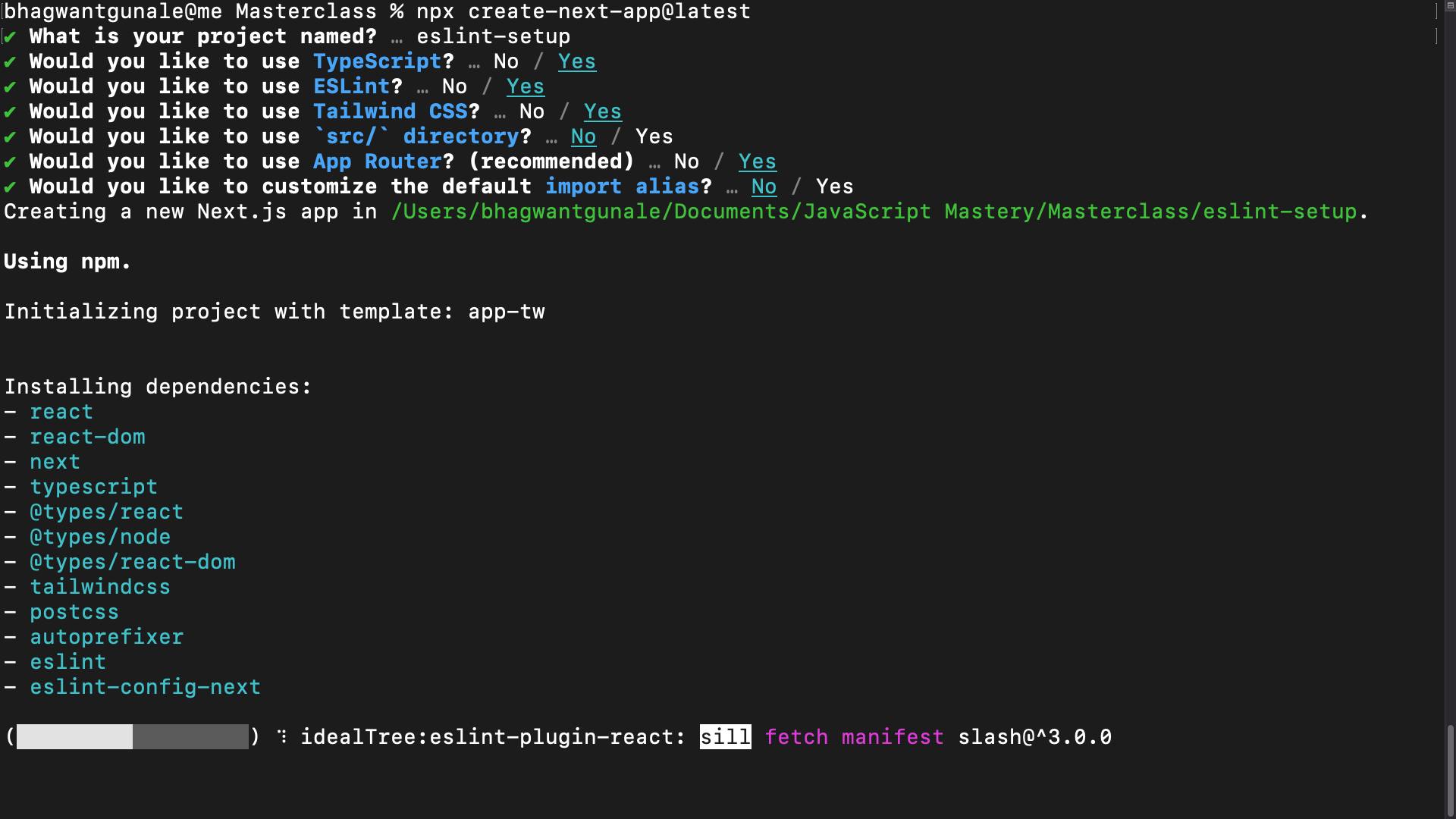Select underlined Yes for App Router option
The width and height of the screenshot is (1456, 819).
(x=757, y=162)
